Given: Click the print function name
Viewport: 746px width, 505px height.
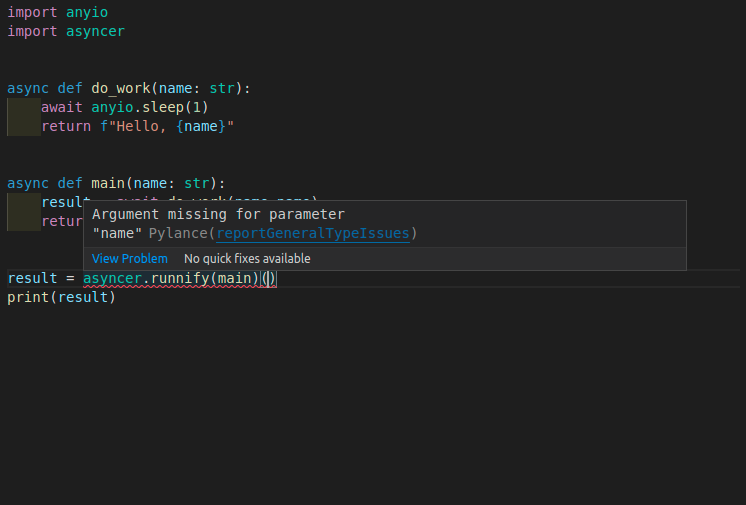Looking at the screenshot, I should (x=28, y=297).
